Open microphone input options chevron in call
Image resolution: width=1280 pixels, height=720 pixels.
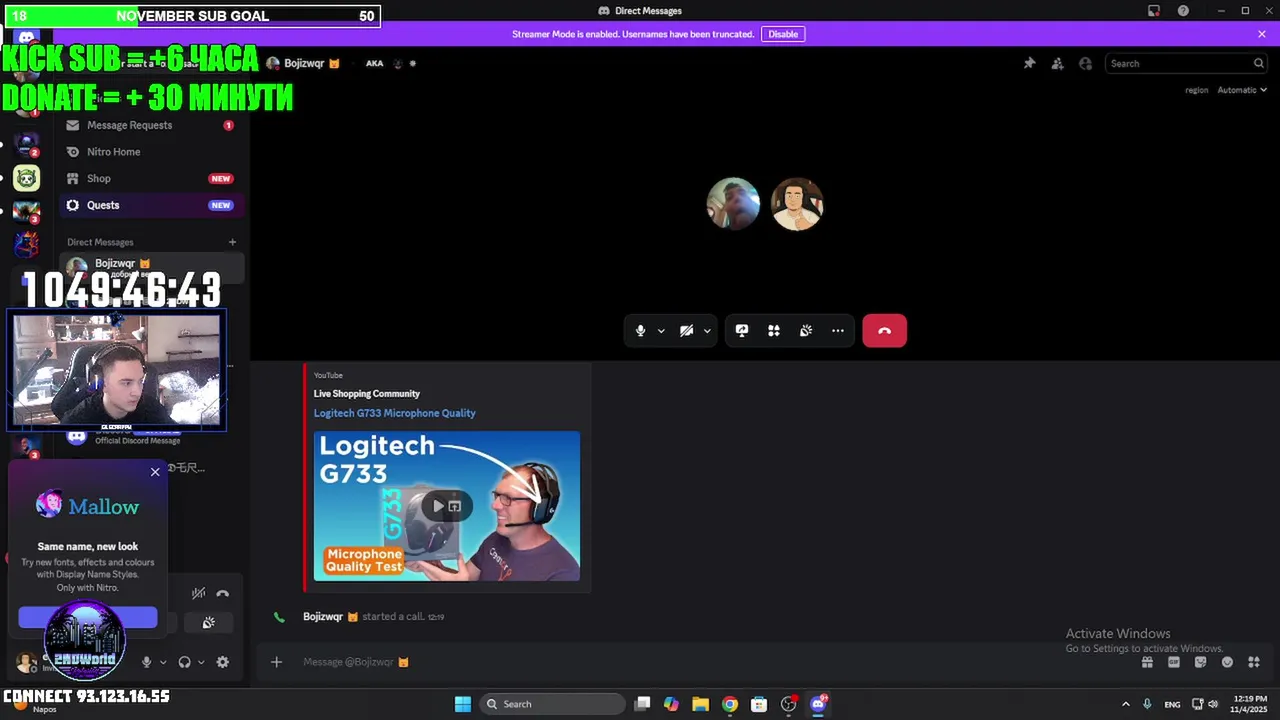(x=661, y=331)
